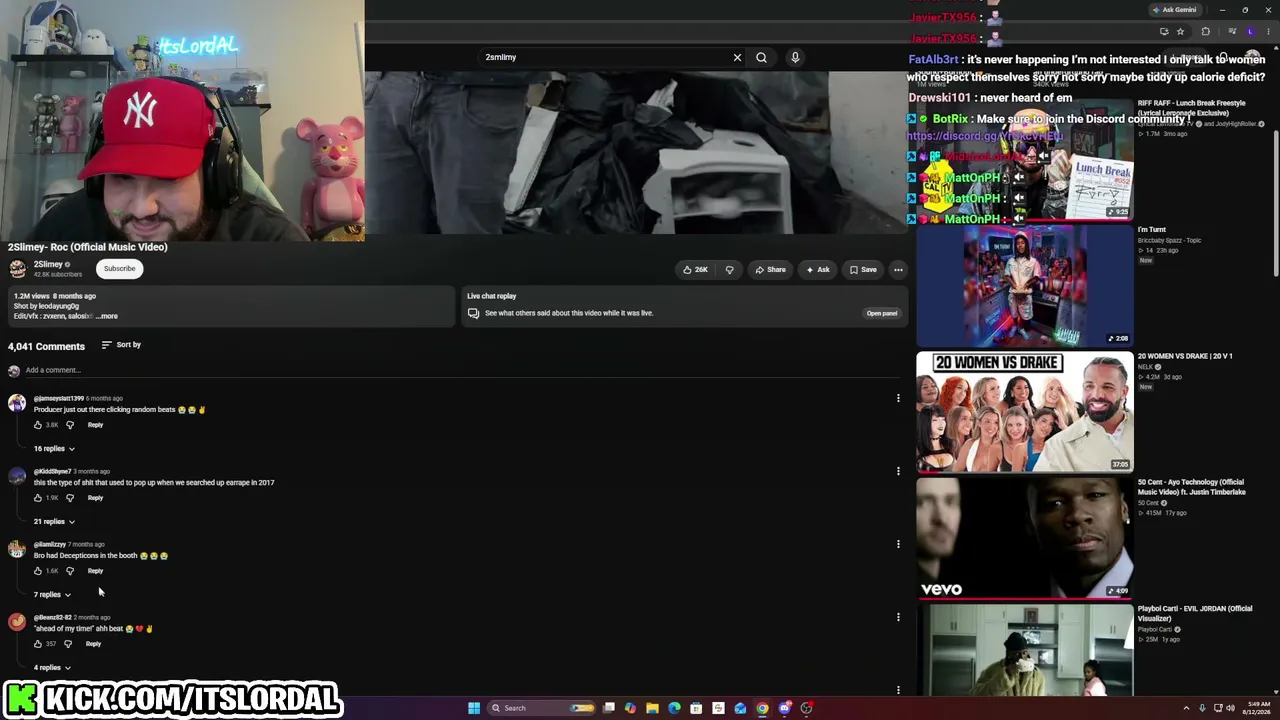Open the 50 Cent Ayo Technology thumbnail
The image size is (1280, 720).
click(1025, 538)
